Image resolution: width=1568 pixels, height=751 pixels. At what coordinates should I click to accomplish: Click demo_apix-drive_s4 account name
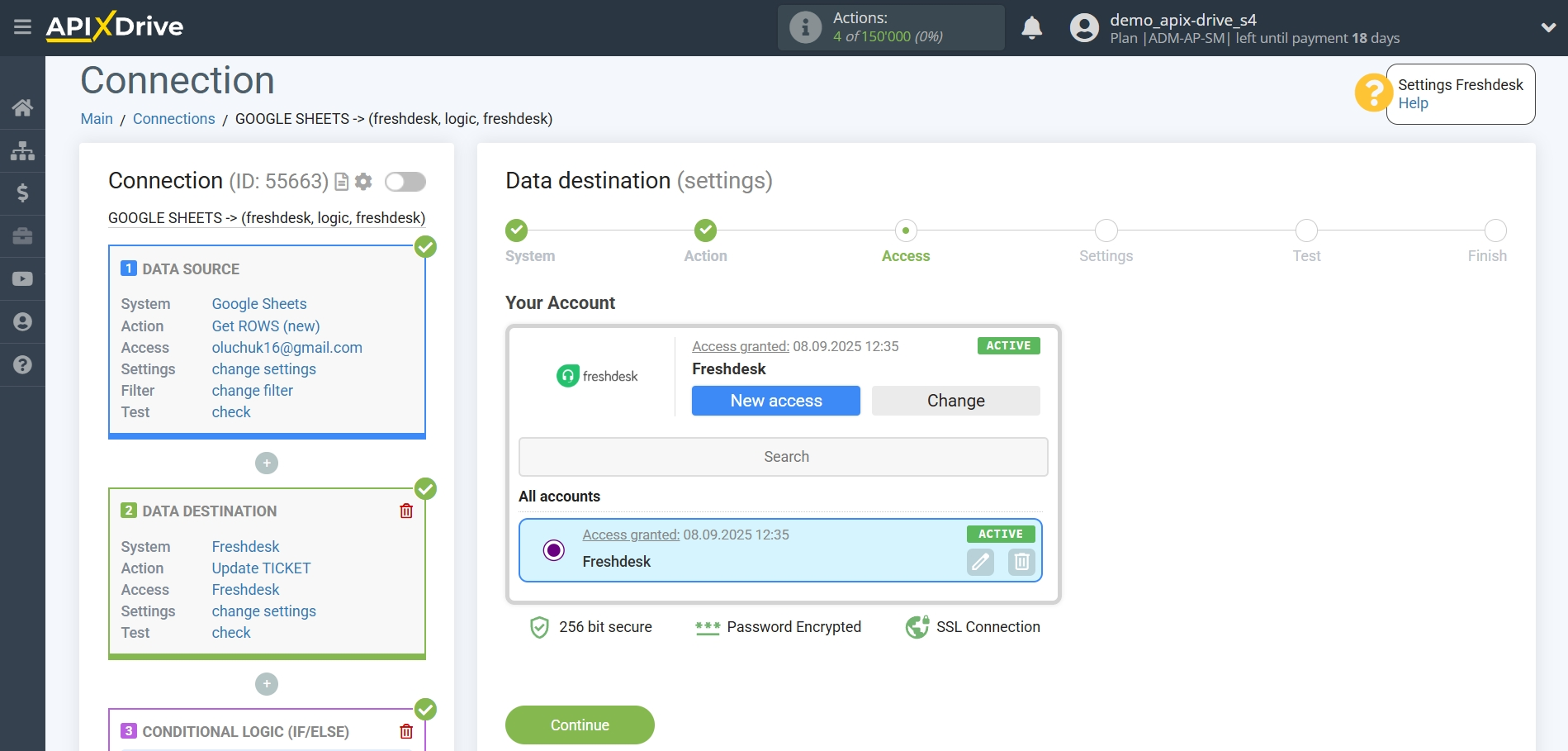click(1183, 20)
